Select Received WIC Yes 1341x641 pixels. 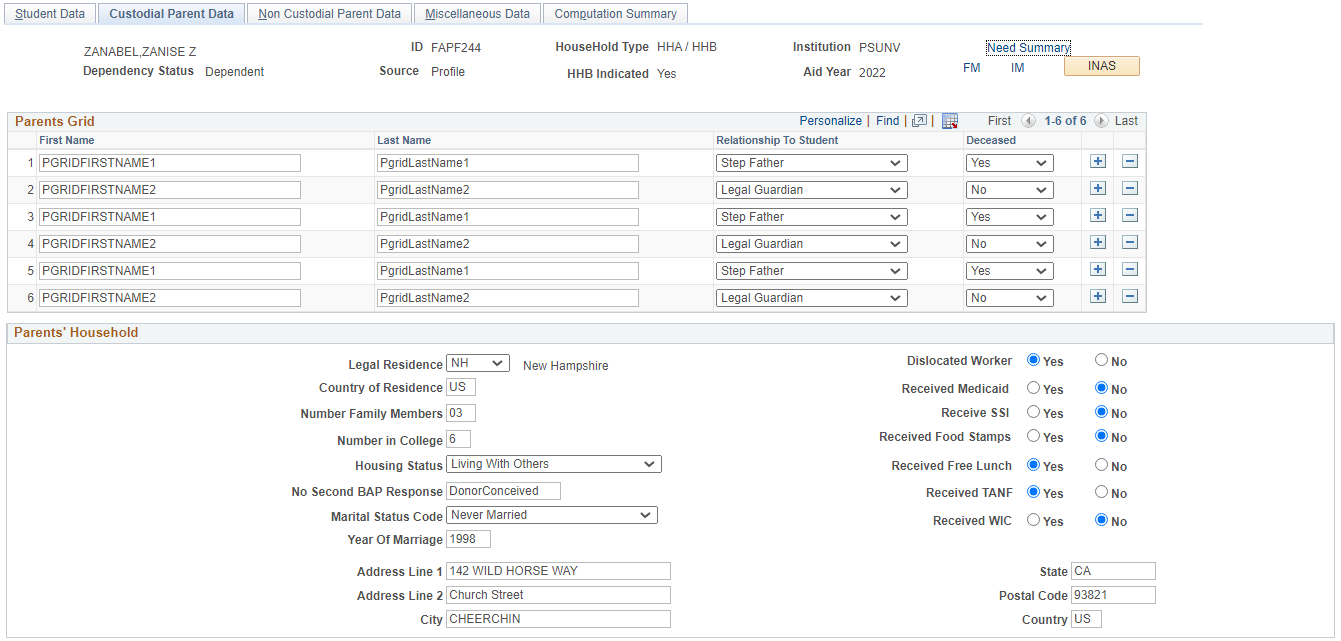click(1034, 520)
